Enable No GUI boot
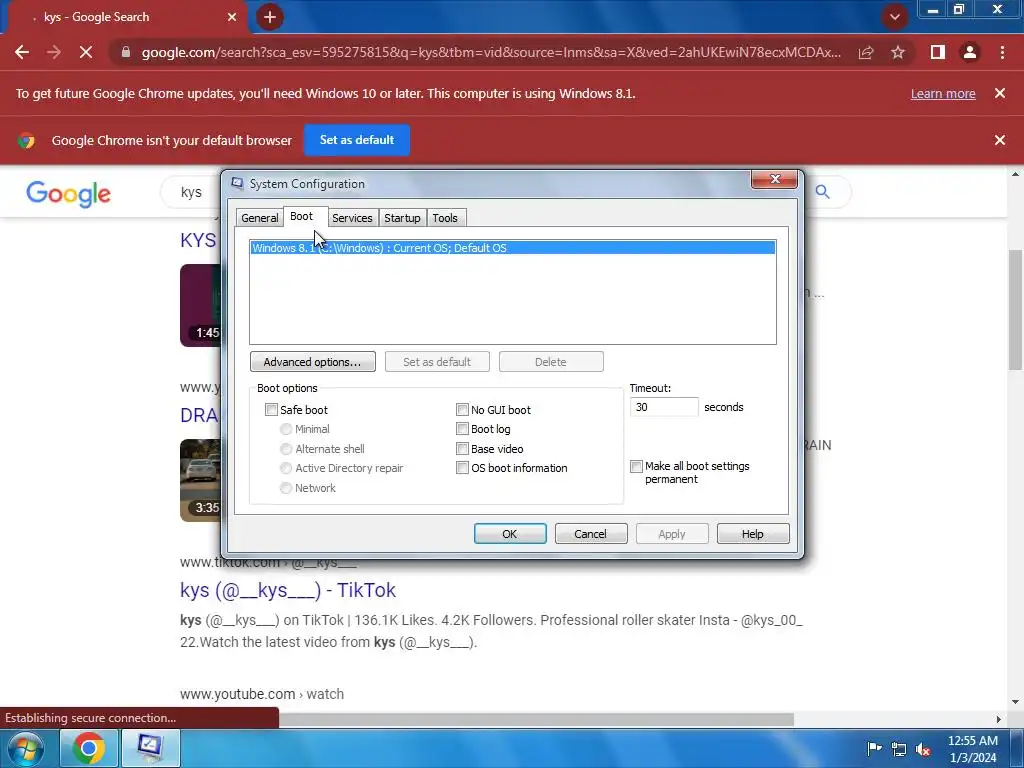The image size is (1024, 768). 462,409
